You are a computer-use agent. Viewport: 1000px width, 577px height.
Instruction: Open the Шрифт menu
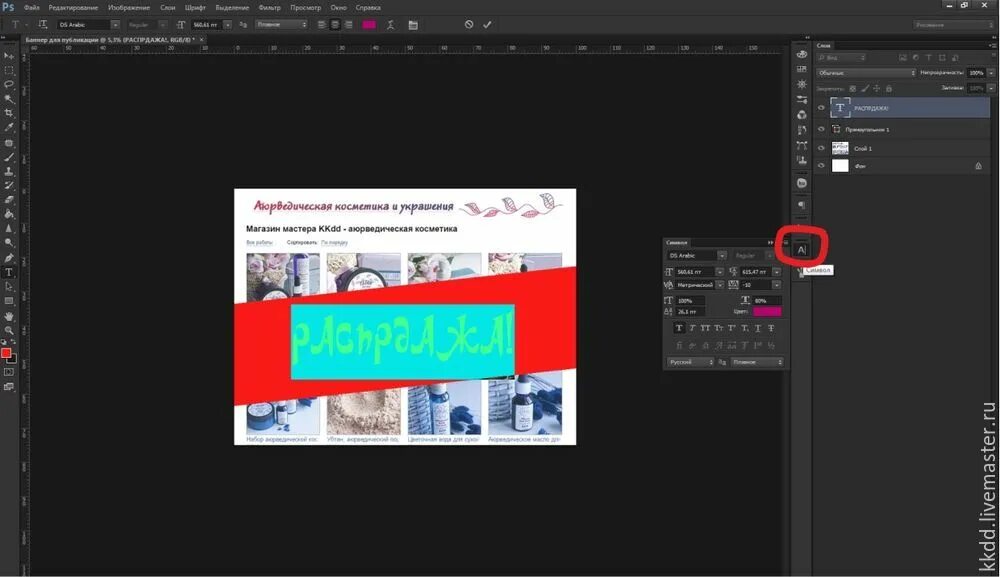[x=195, y=8]
